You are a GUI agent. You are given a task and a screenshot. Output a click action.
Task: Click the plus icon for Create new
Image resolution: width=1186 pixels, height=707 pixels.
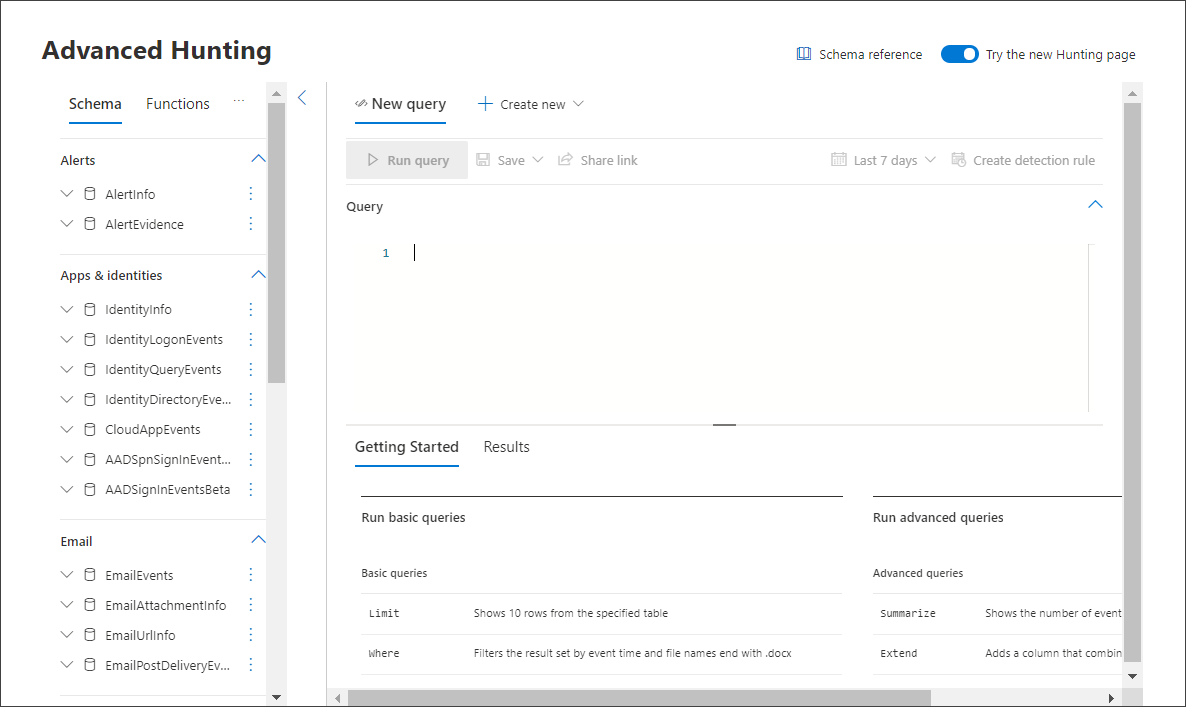pyautogui.click(x=485, y=104)
